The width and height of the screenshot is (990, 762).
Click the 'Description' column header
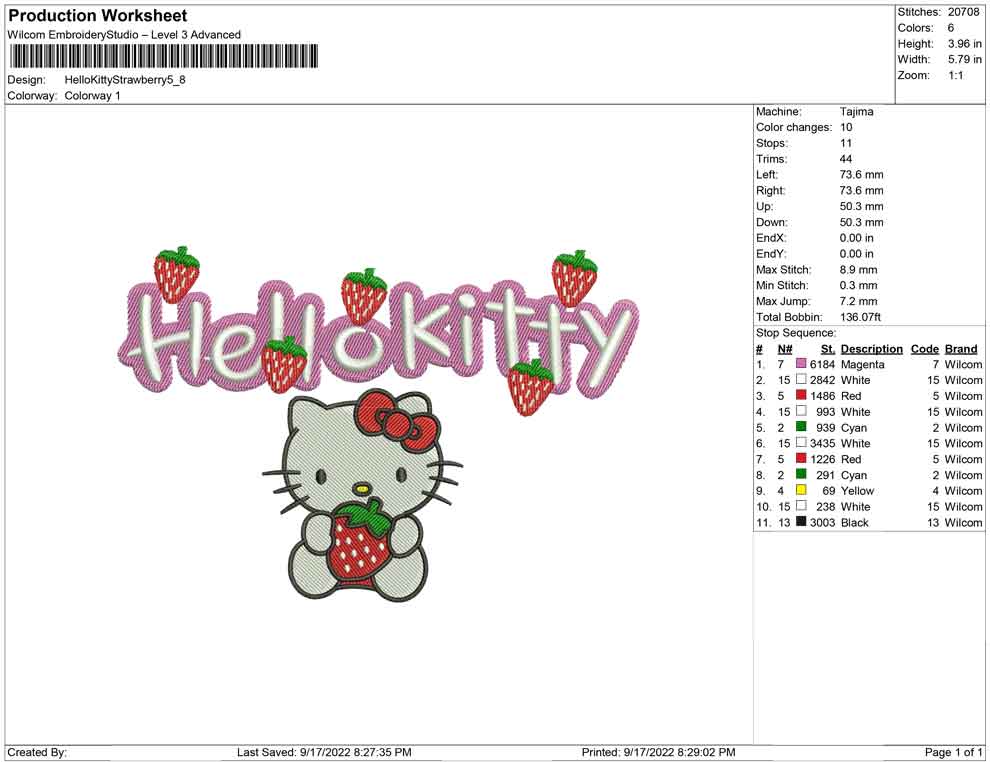(x=872, y=349)
